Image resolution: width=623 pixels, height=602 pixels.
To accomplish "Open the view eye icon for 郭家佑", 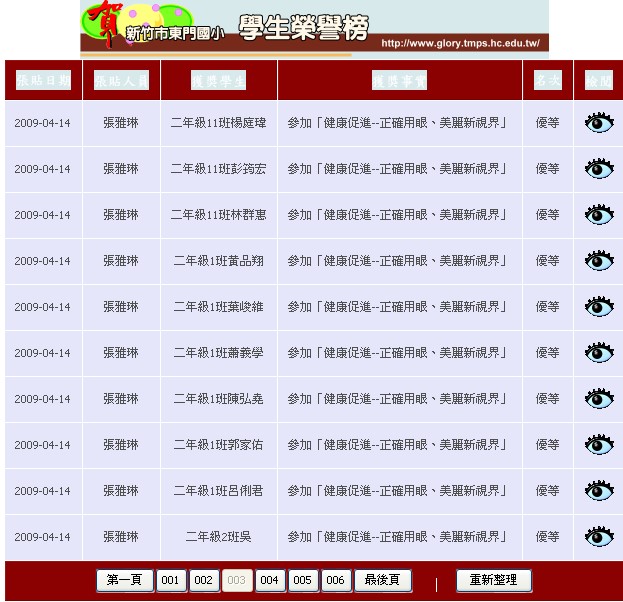I will click(x=599, y=445).
